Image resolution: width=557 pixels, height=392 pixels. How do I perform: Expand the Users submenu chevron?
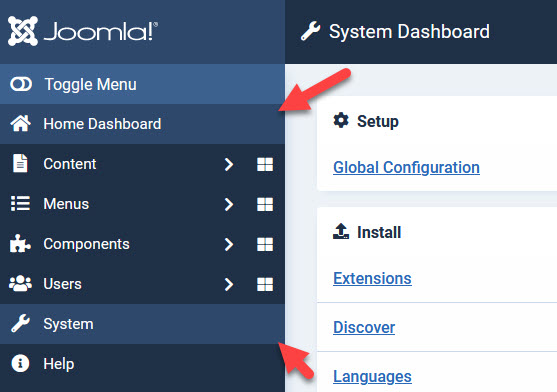pos(229,284)
